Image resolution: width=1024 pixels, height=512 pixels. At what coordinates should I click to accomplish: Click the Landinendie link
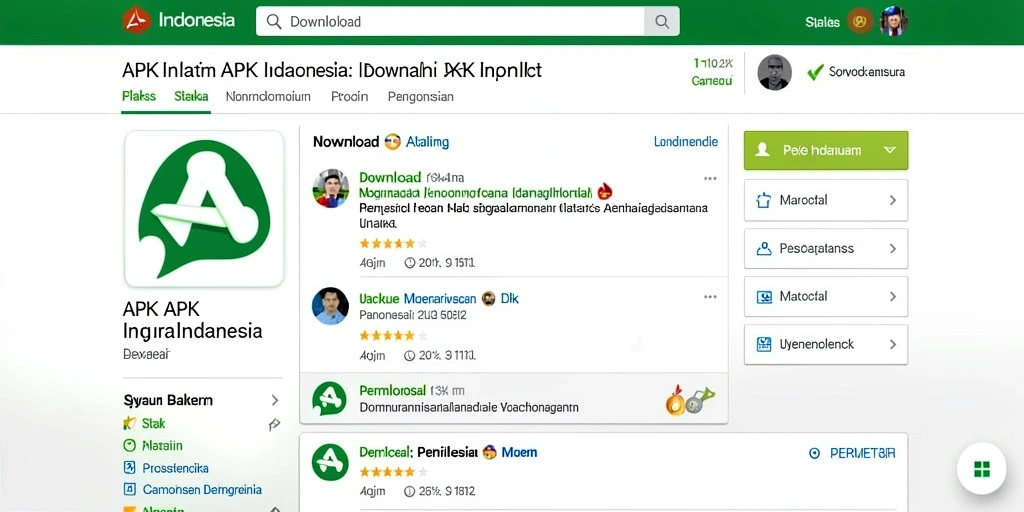click(686, 142)
